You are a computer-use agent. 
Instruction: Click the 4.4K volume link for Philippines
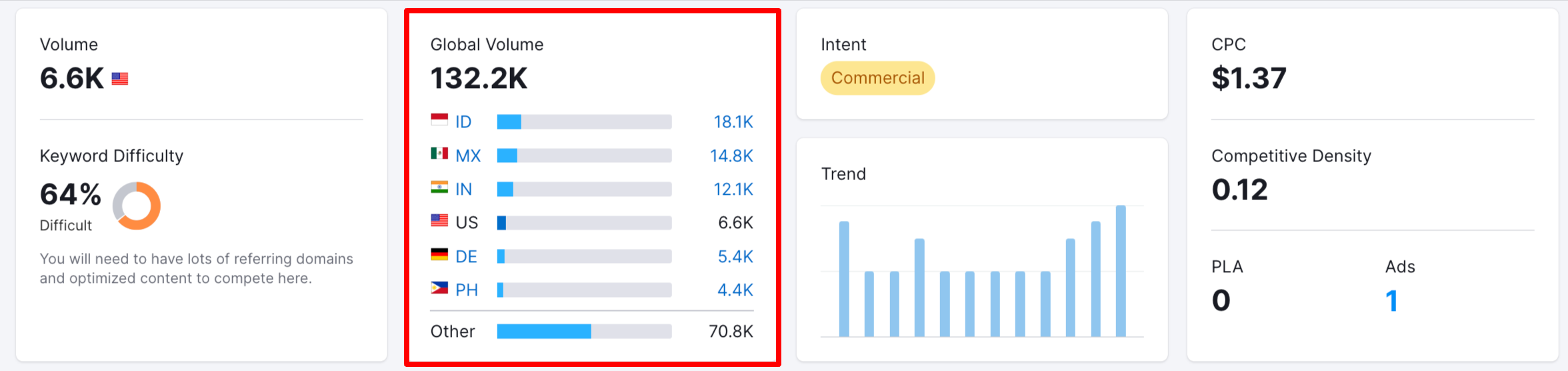click(735, 290)
